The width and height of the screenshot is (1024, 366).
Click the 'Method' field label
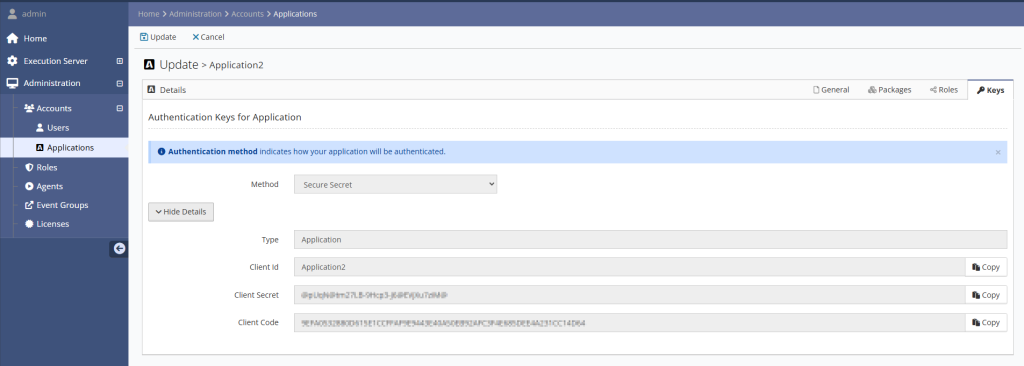tap(264, 184)
